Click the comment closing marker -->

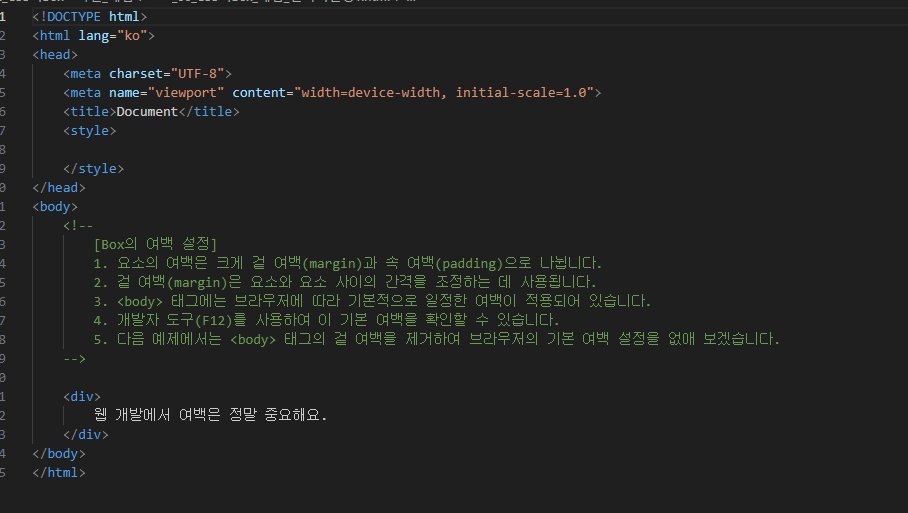tap(74, 359)
